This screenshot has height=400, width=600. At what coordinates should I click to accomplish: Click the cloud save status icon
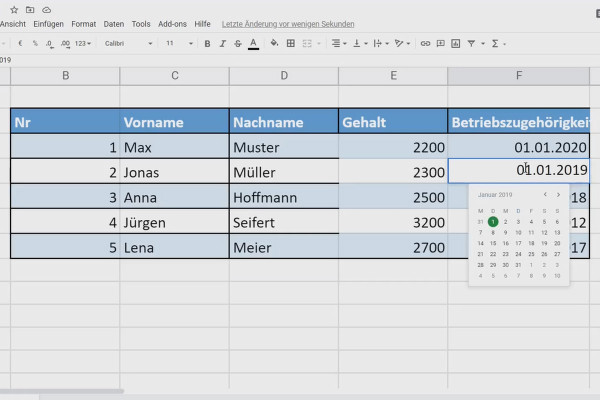click(x=46, y=10)
